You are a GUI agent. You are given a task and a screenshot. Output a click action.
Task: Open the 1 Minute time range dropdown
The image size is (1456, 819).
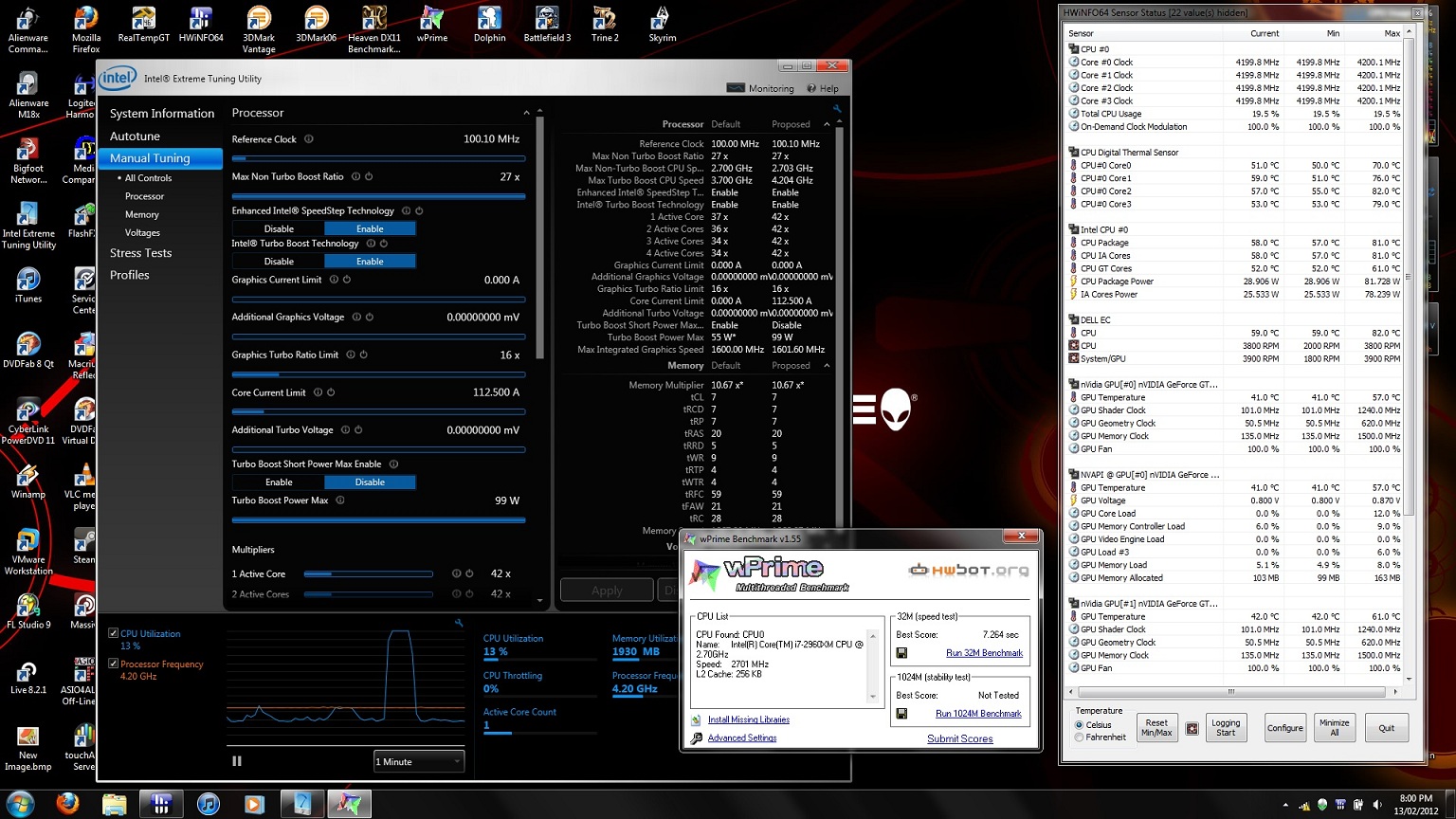click(x=419, y=761)
